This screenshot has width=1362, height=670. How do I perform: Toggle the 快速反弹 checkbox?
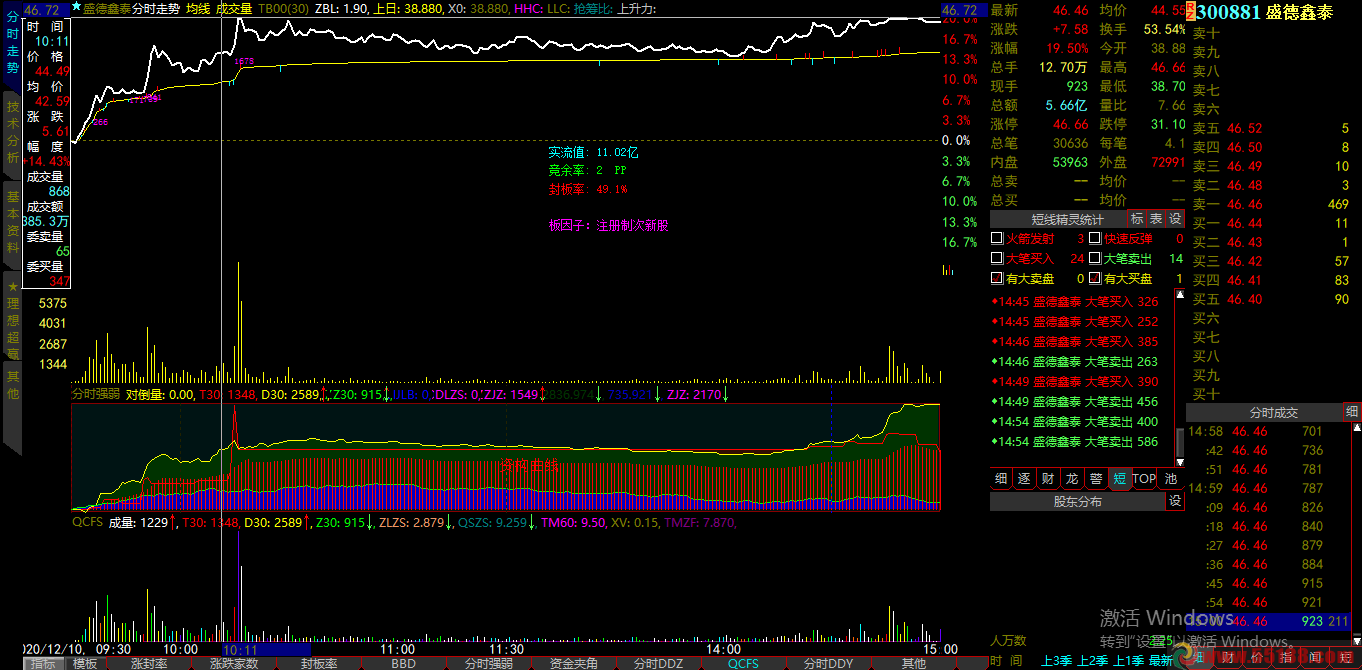pos(1094,239)
